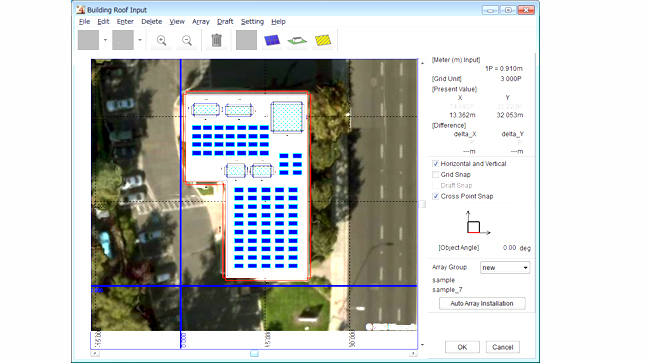The height and width of the screenshot is (363, 646).
Task: Click the second gray toolbar button
Action: [x=123, y=40]
